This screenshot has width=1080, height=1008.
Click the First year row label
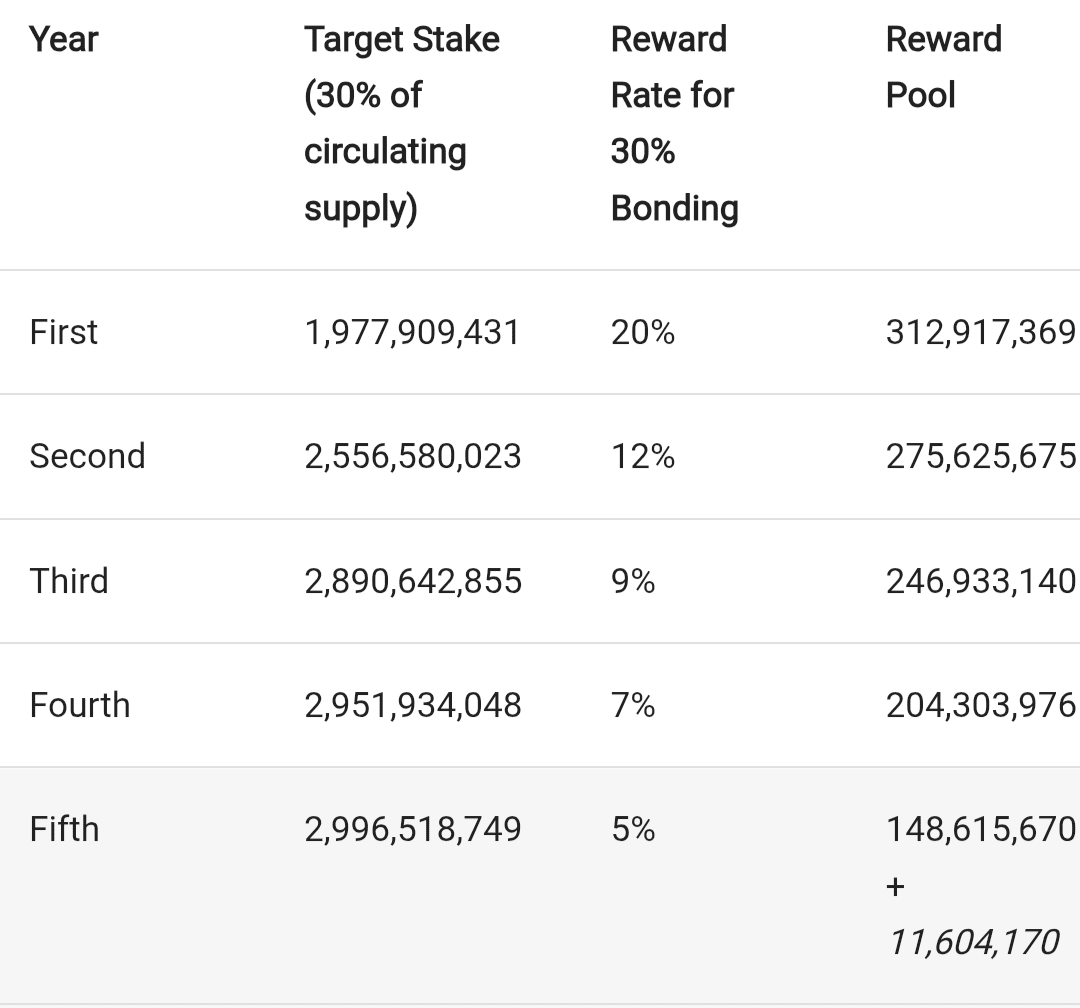pyautogui.click(x=64, y=331)
